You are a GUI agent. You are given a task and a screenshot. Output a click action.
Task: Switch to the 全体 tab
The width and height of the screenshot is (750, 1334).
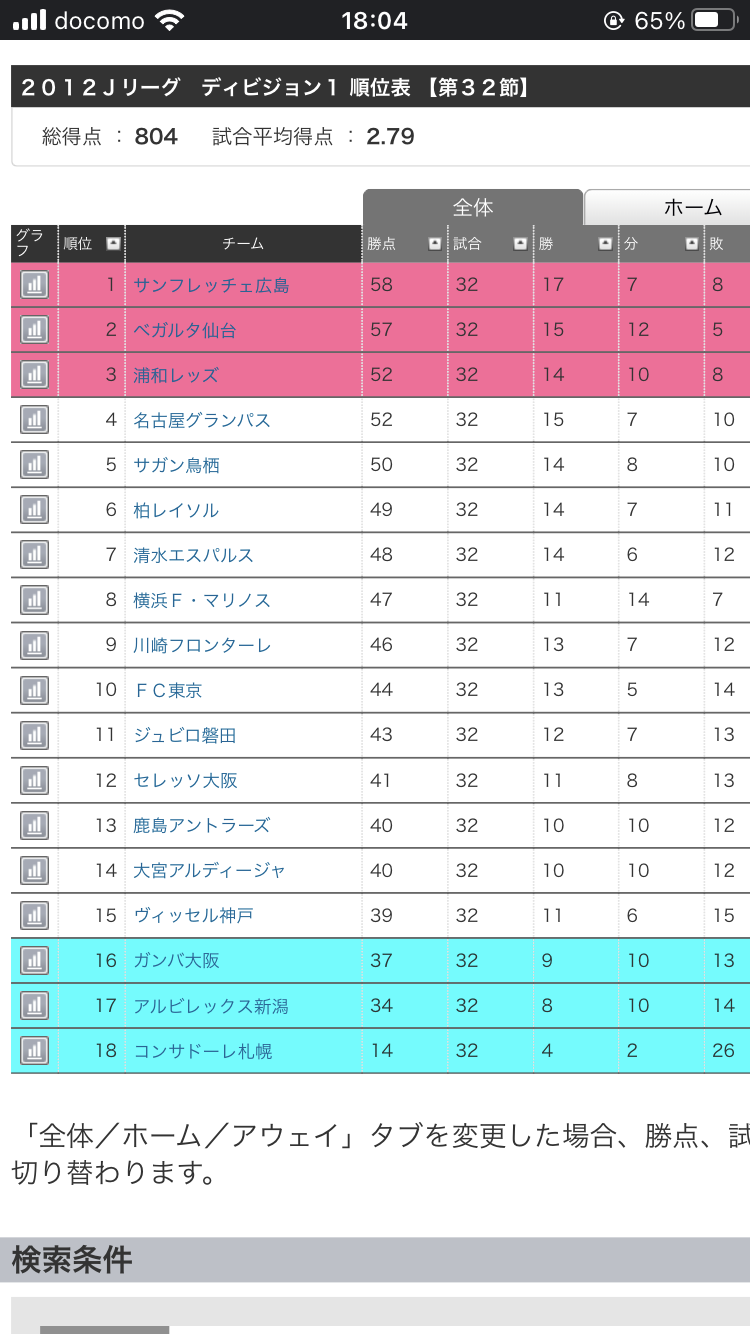pos(472,207)
